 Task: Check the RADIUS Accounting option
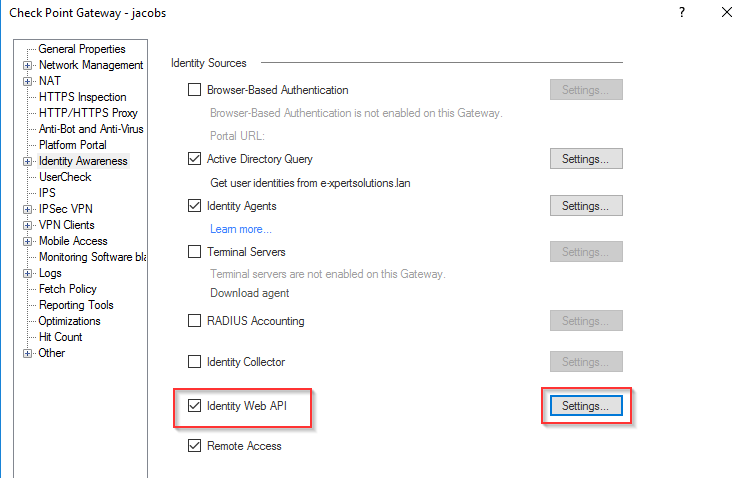point(195,321)
